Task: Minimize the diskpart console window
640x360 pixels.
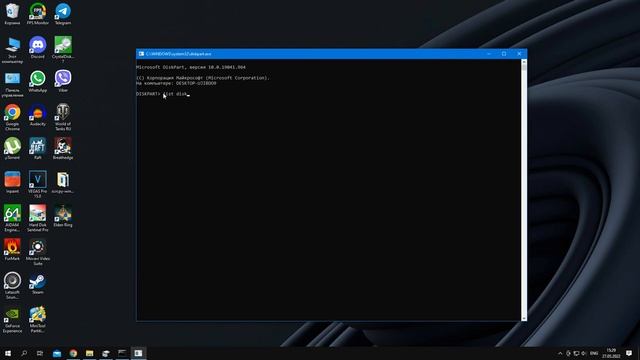Action: pyautogui.click(x=489, y=54)
